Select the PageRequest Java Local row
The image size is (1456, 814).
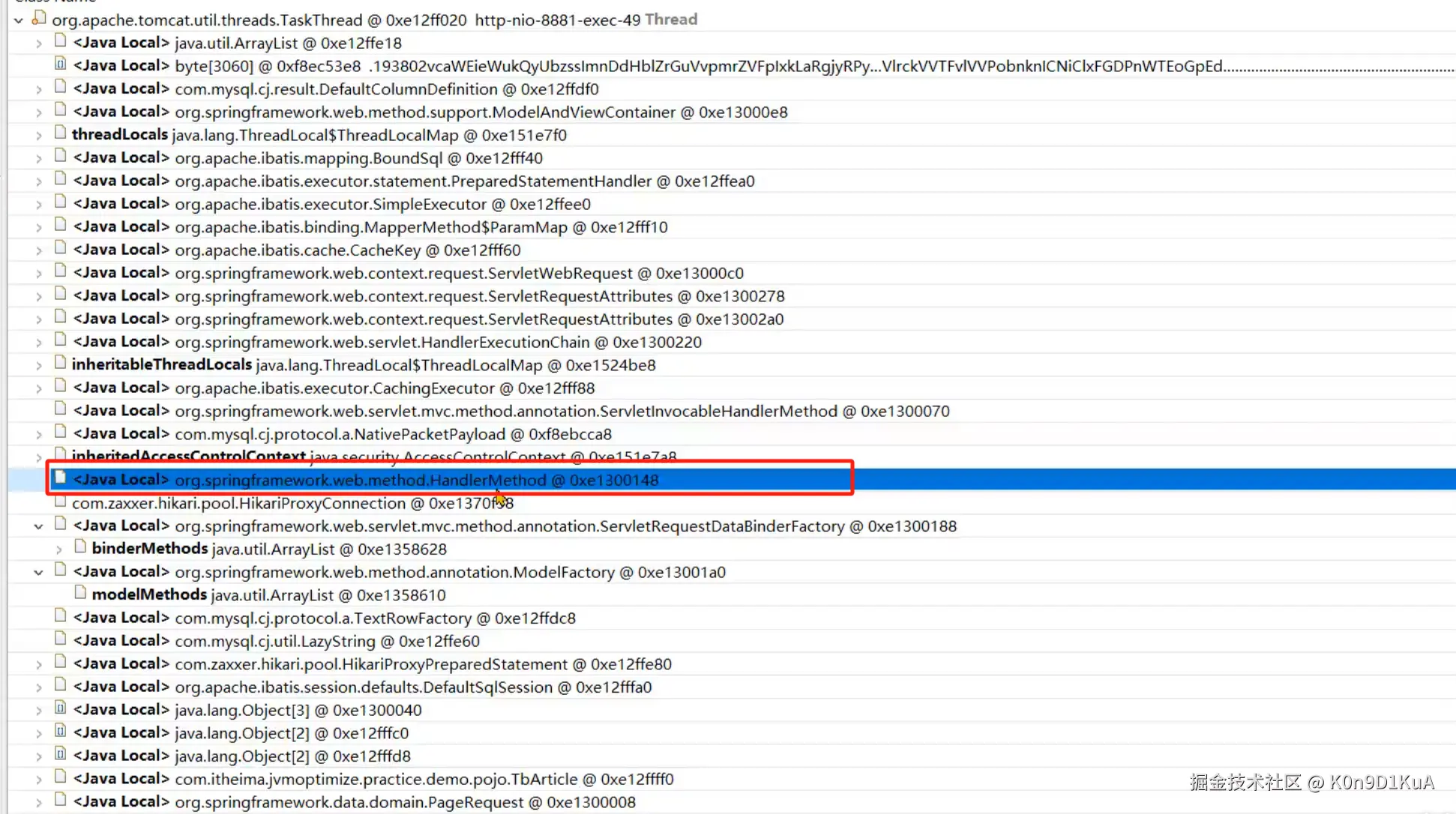click(x=354, y=802)
